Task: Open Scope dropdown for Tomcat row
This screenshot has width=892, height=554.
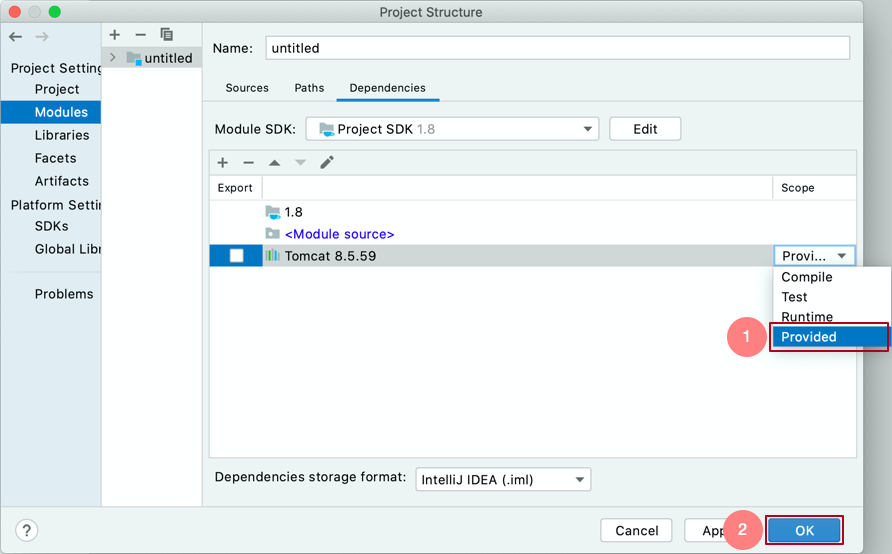Action: pyautogui.click(x=814, y=256)
